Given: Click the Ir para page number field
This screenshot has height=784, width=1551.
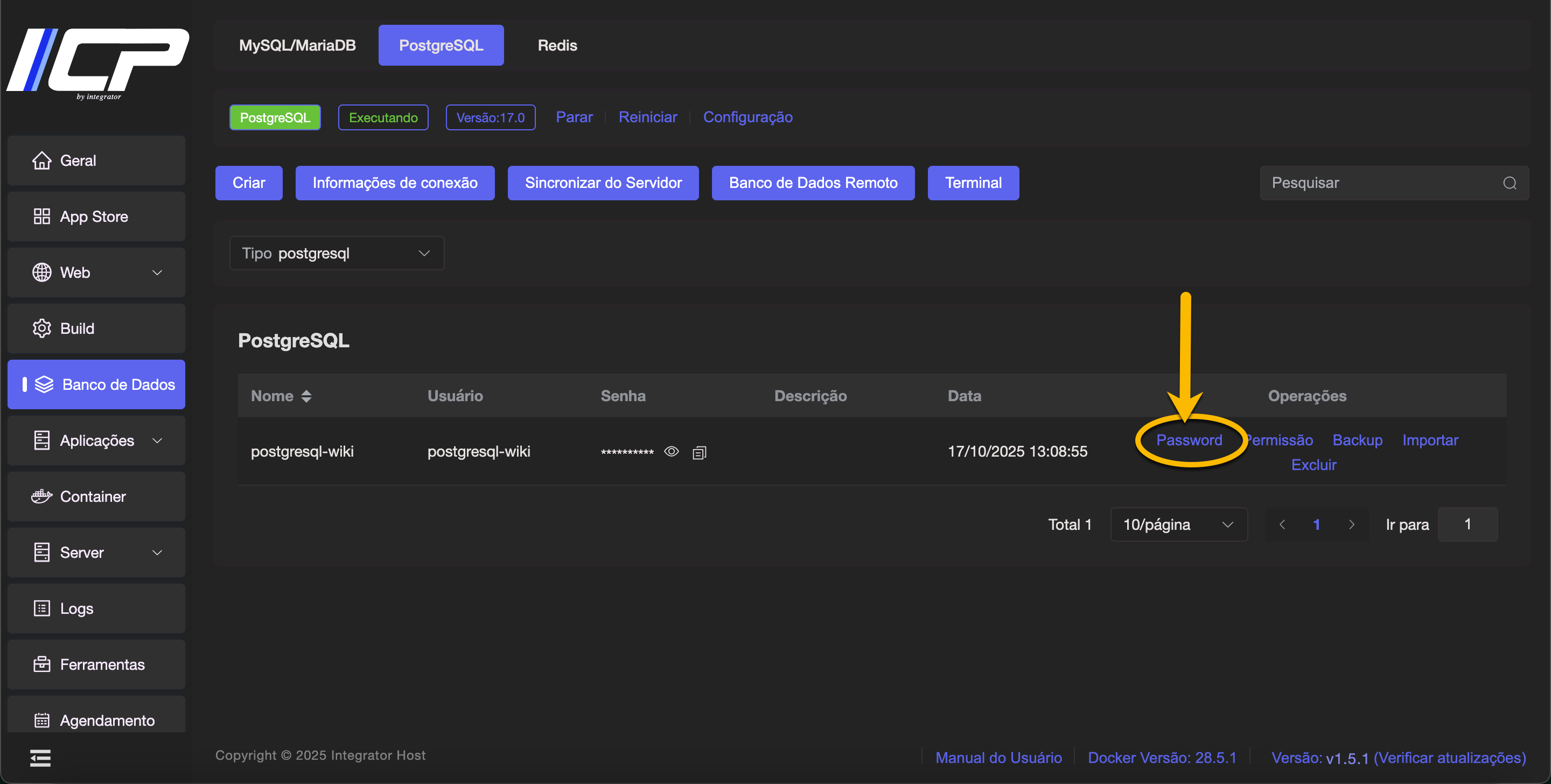Looking at the screenshot, I should [1466, 524].
